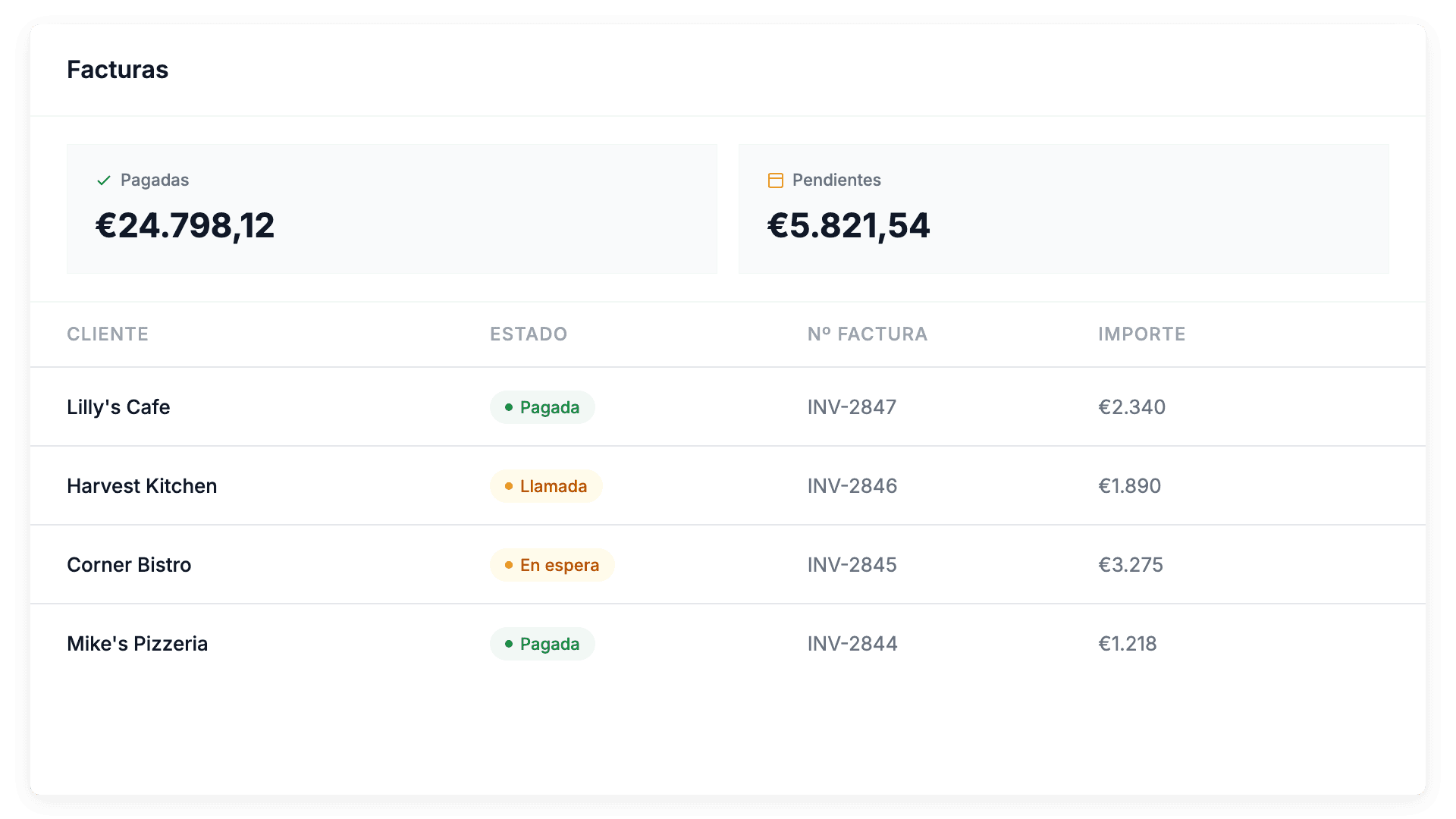Click the En espera badge for Corner Bistro

point(551,565)
